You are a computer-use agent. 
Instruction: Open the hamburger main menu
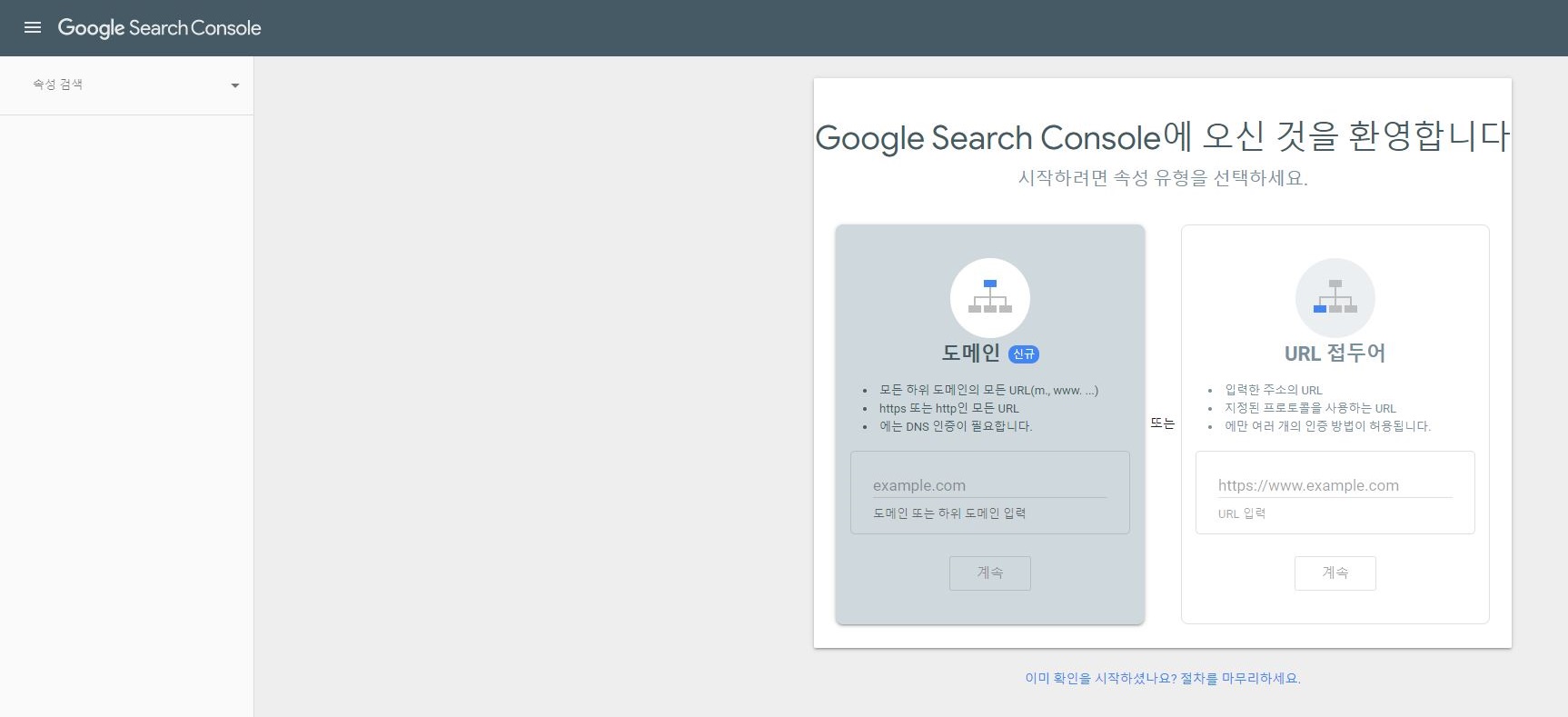coord(33,27)
